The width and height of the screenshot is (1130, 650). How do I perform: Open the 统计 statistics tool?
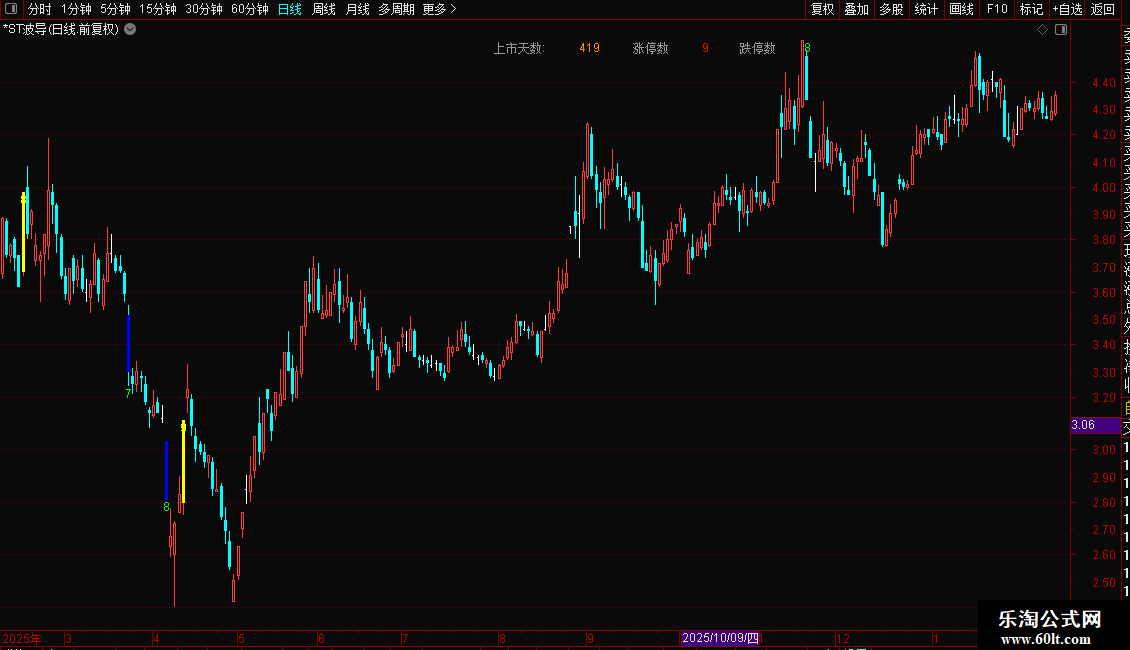pyautogui.click(x=926, y=9)
